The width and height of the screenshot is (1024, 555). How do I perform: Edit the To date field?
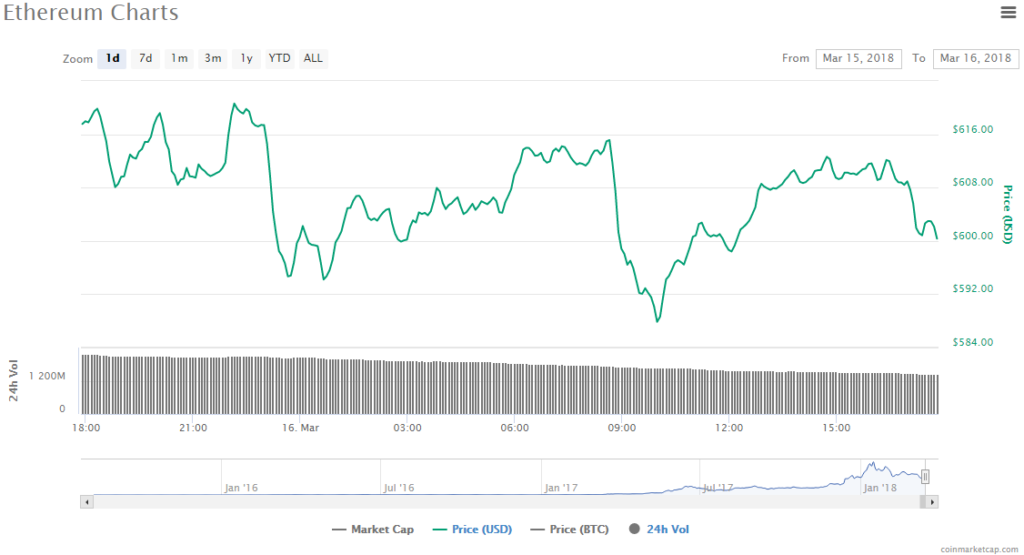975,58
